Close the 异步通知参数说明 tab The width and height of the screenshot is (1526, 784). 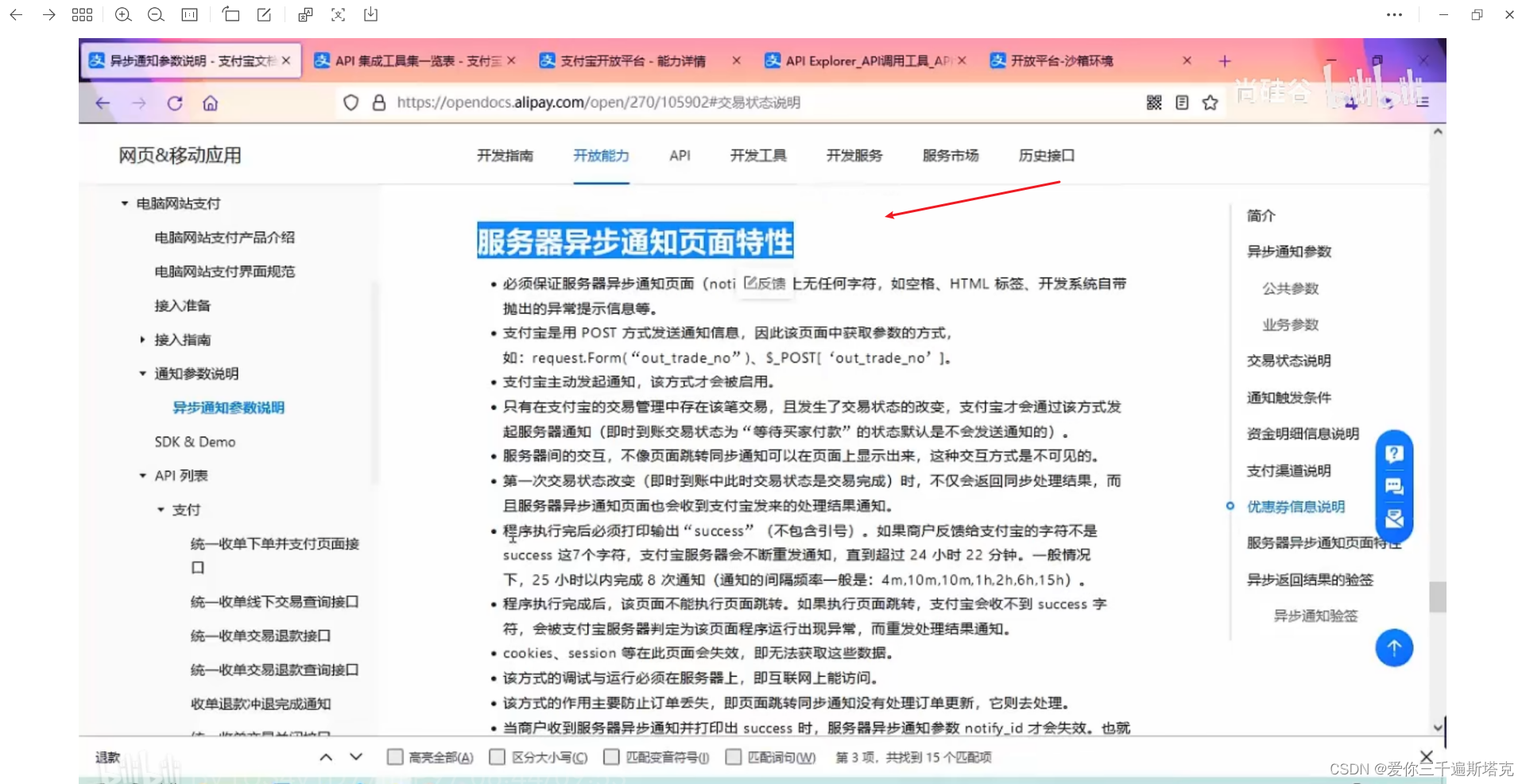point(286,61)
